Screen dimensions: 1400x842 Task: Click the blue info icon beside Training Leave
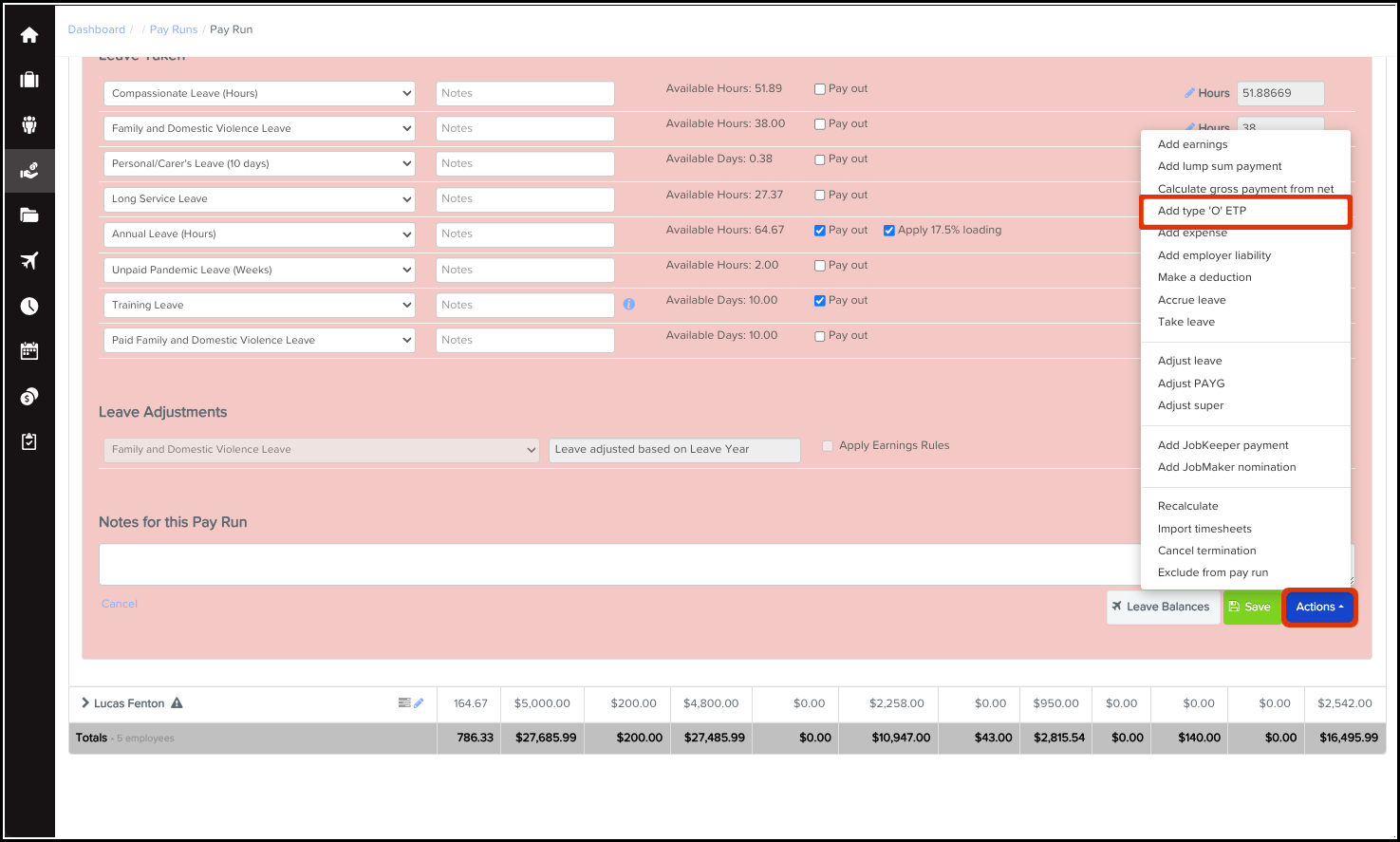[629, 305]
